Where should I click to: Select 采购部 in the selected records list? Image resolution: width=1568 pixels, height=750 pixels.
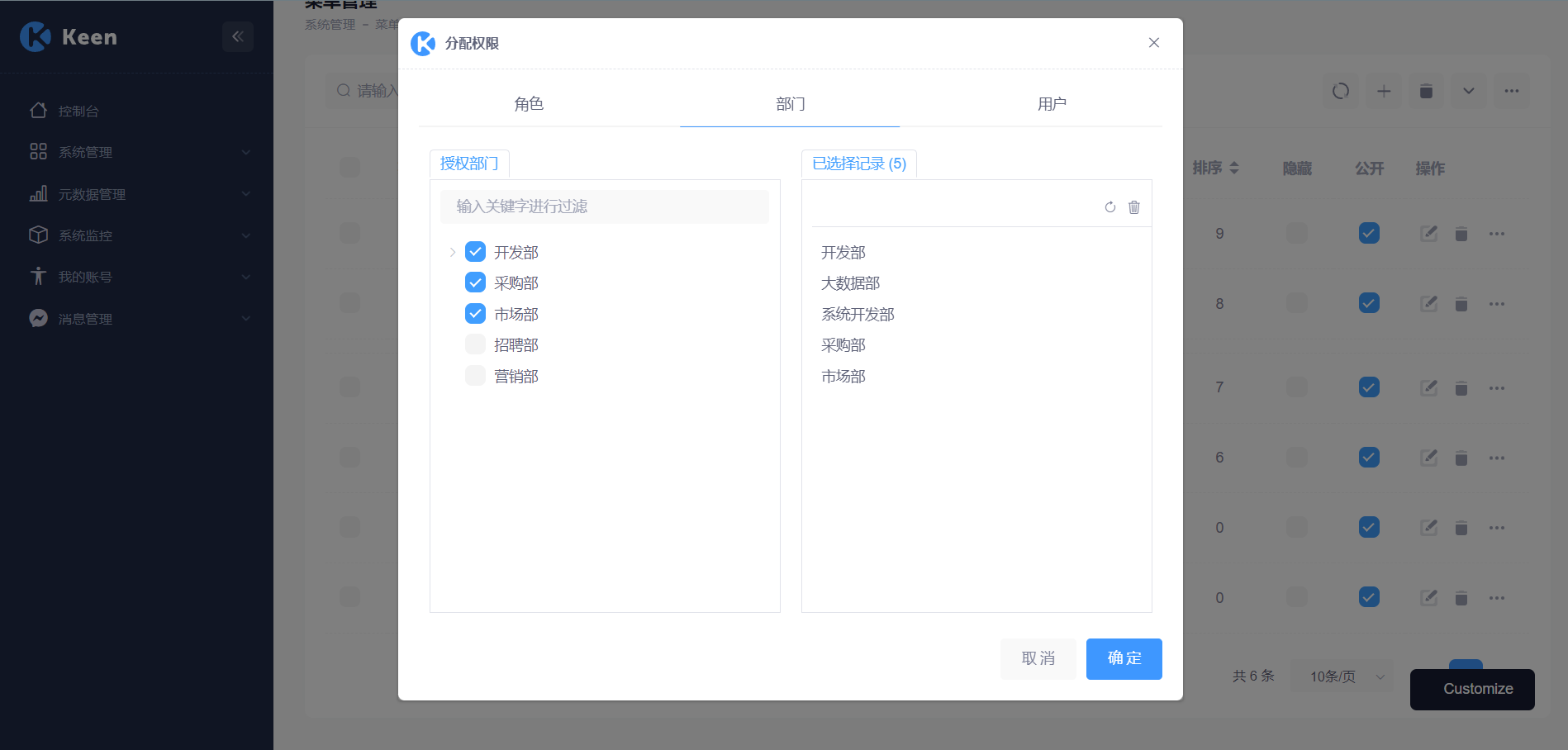point(843,345)
